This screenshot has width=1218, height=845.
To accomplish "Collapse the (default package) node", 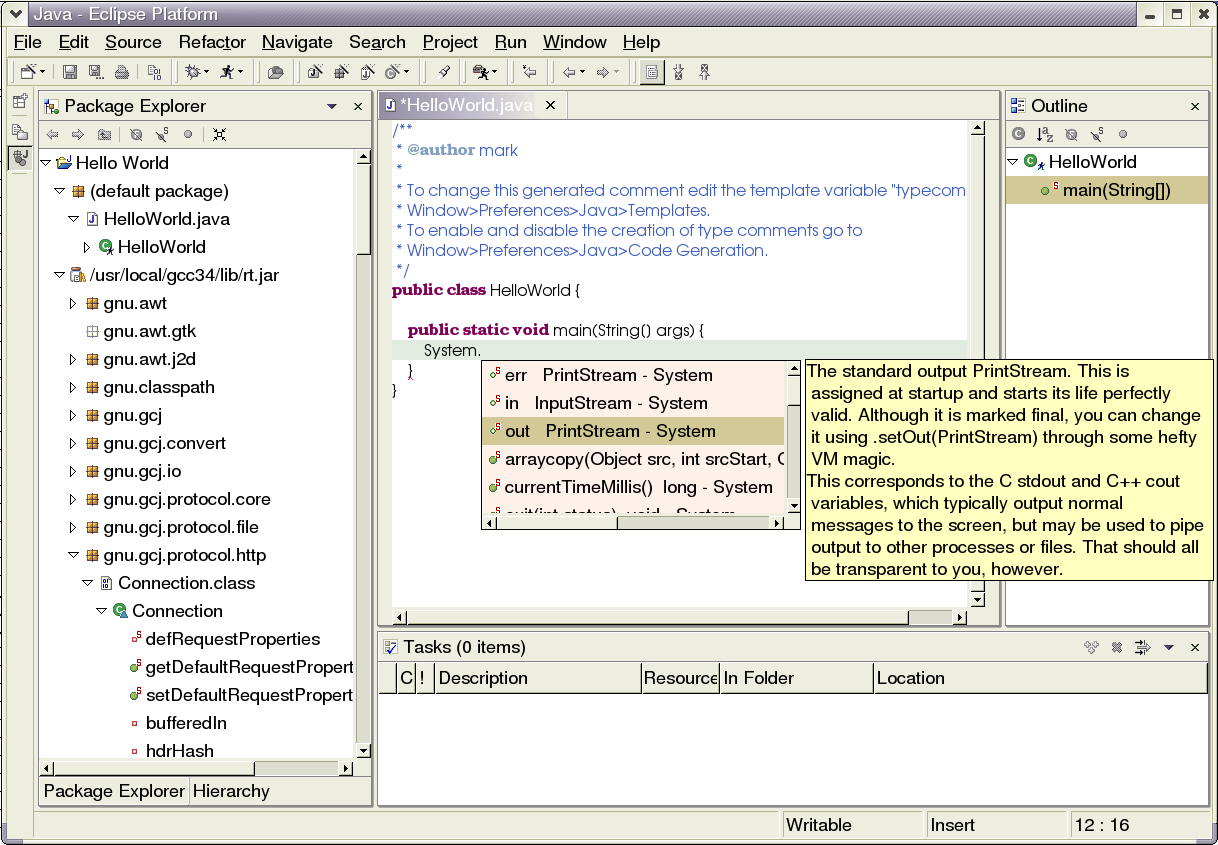I will click(x=60, y=191).
